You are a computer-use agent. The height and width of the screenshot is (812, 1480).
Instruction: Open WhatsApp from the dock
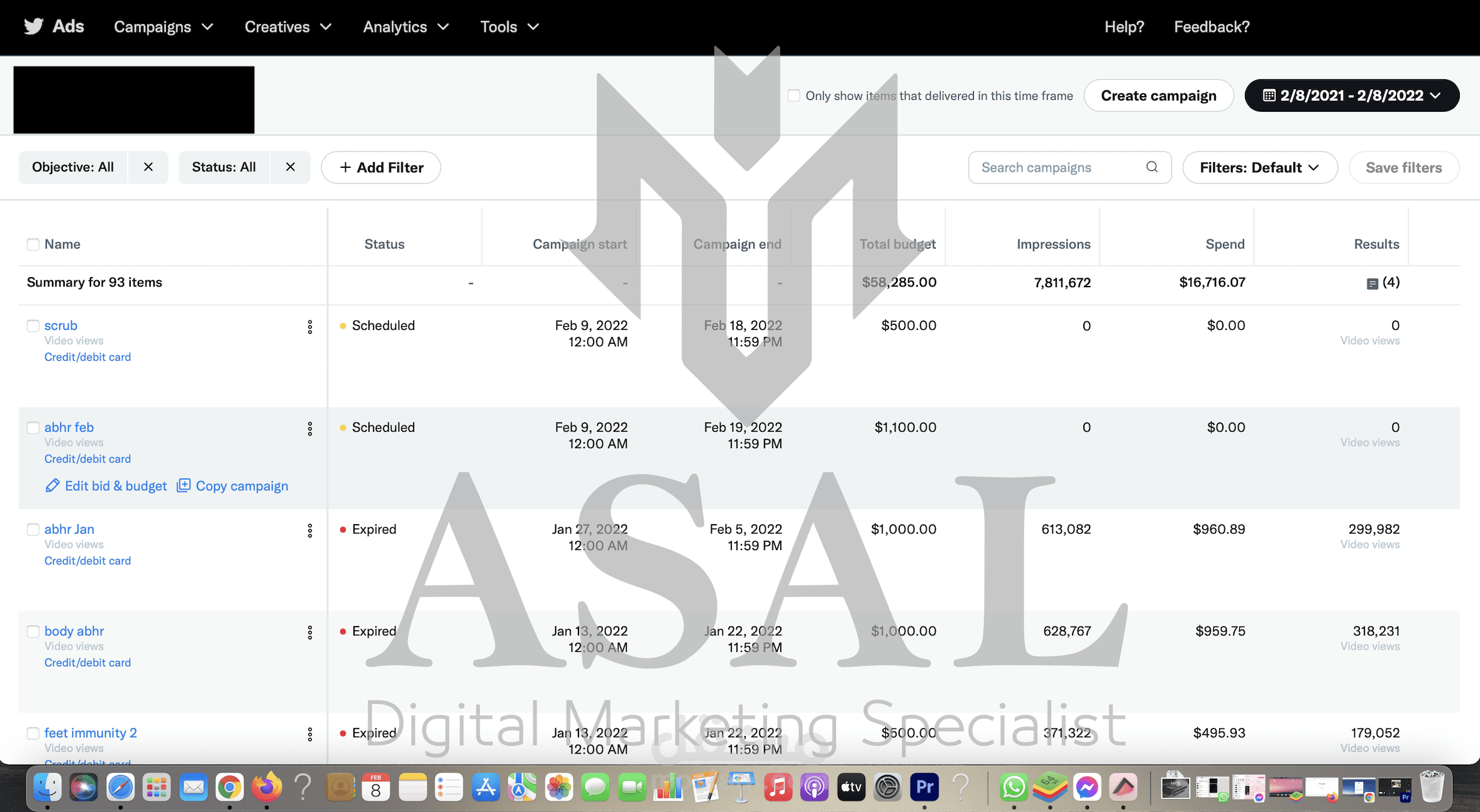tap(1013, 787)
